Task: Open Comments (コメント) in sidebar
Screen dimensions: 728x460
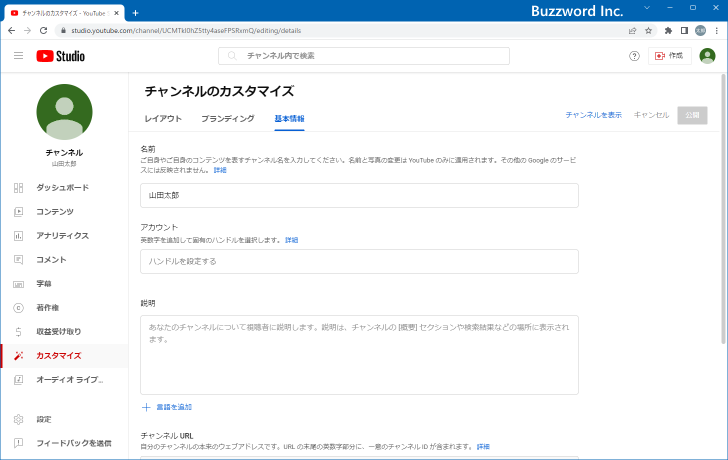Action: 65,259
